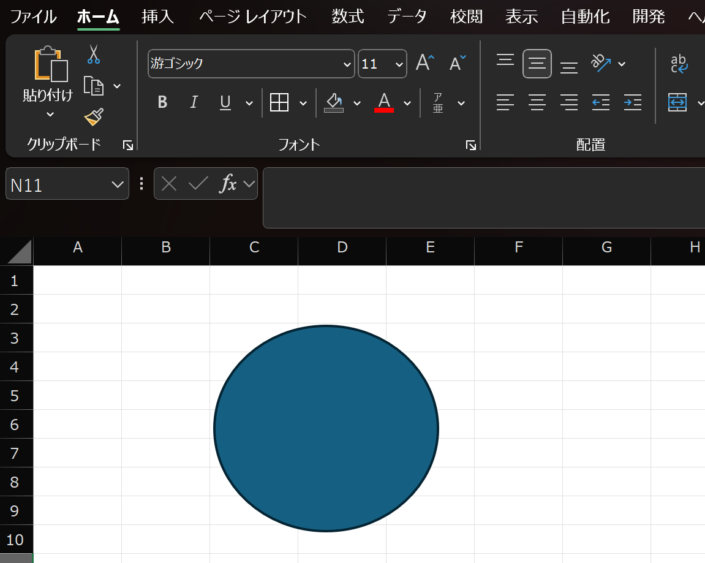Viewport: 705px width, 563px height.
Task: Apply borders with the grid icon
Action: pyautogui.click(x=279, y=103)
